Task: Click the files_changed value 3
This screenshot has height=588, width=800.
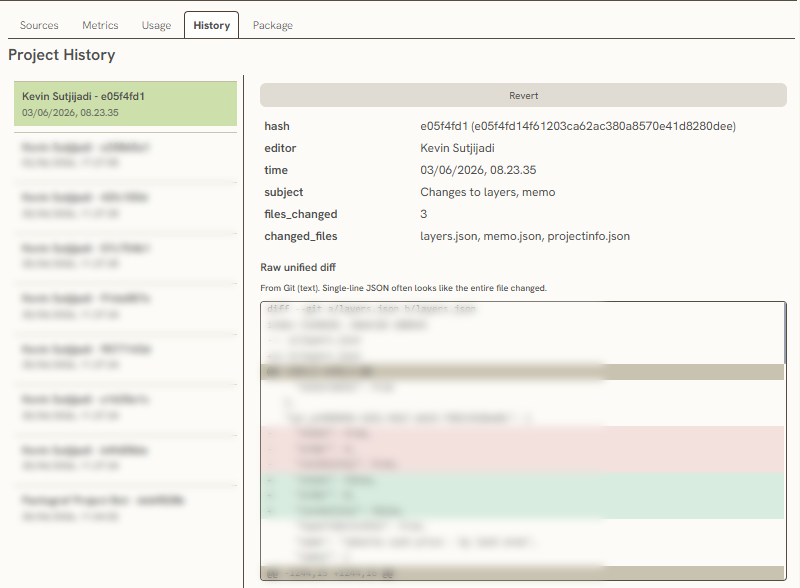Action: 423,214
